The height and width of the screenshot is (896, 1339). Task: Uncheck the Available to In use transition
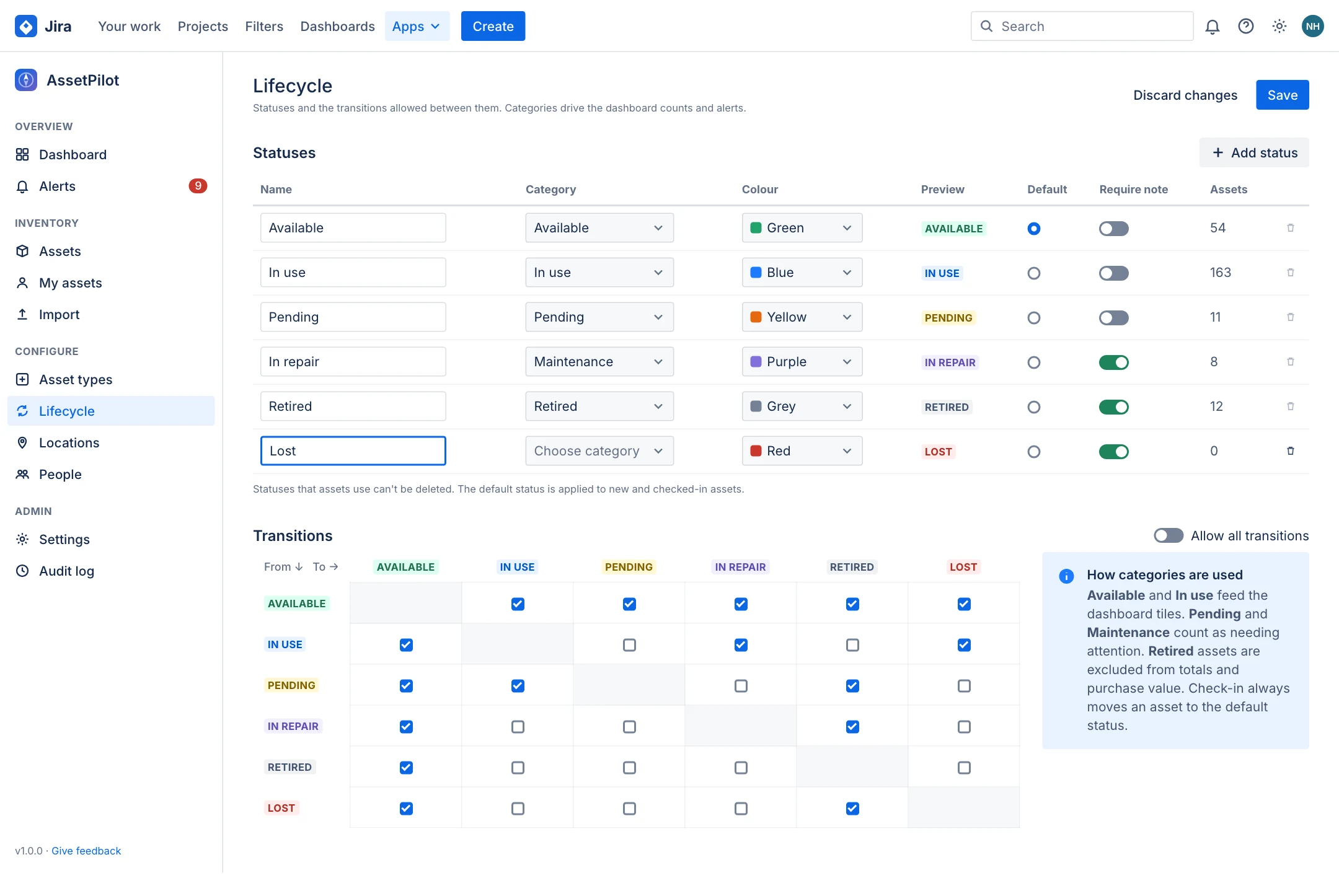tap(518, 604)
